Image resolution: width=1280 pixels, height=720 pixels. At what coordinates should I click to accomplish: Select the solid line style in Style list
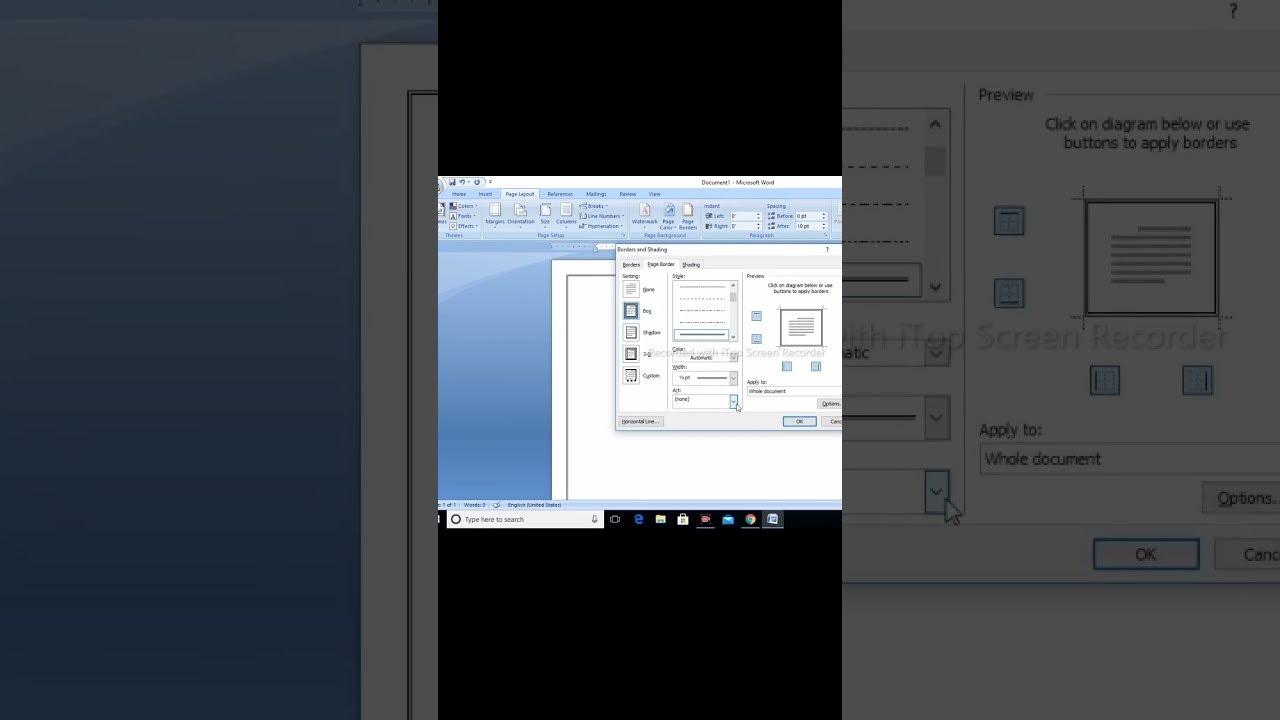click(x=702, y=334)
